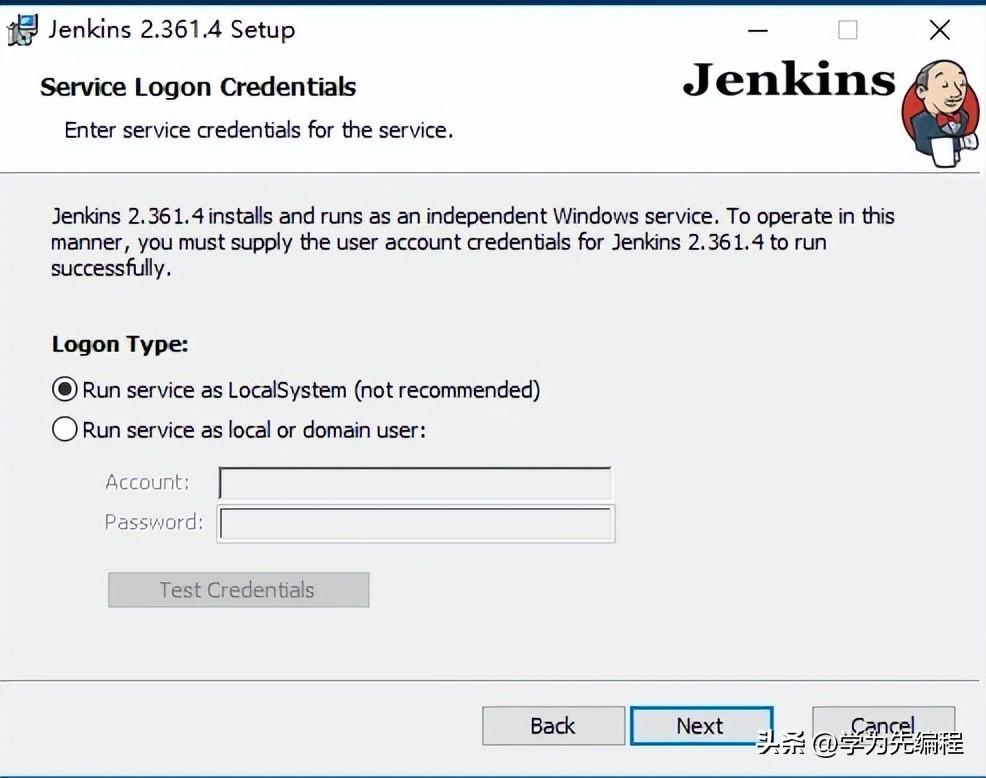
Task: Minimize the setup window
Action: tap(757, 31)
